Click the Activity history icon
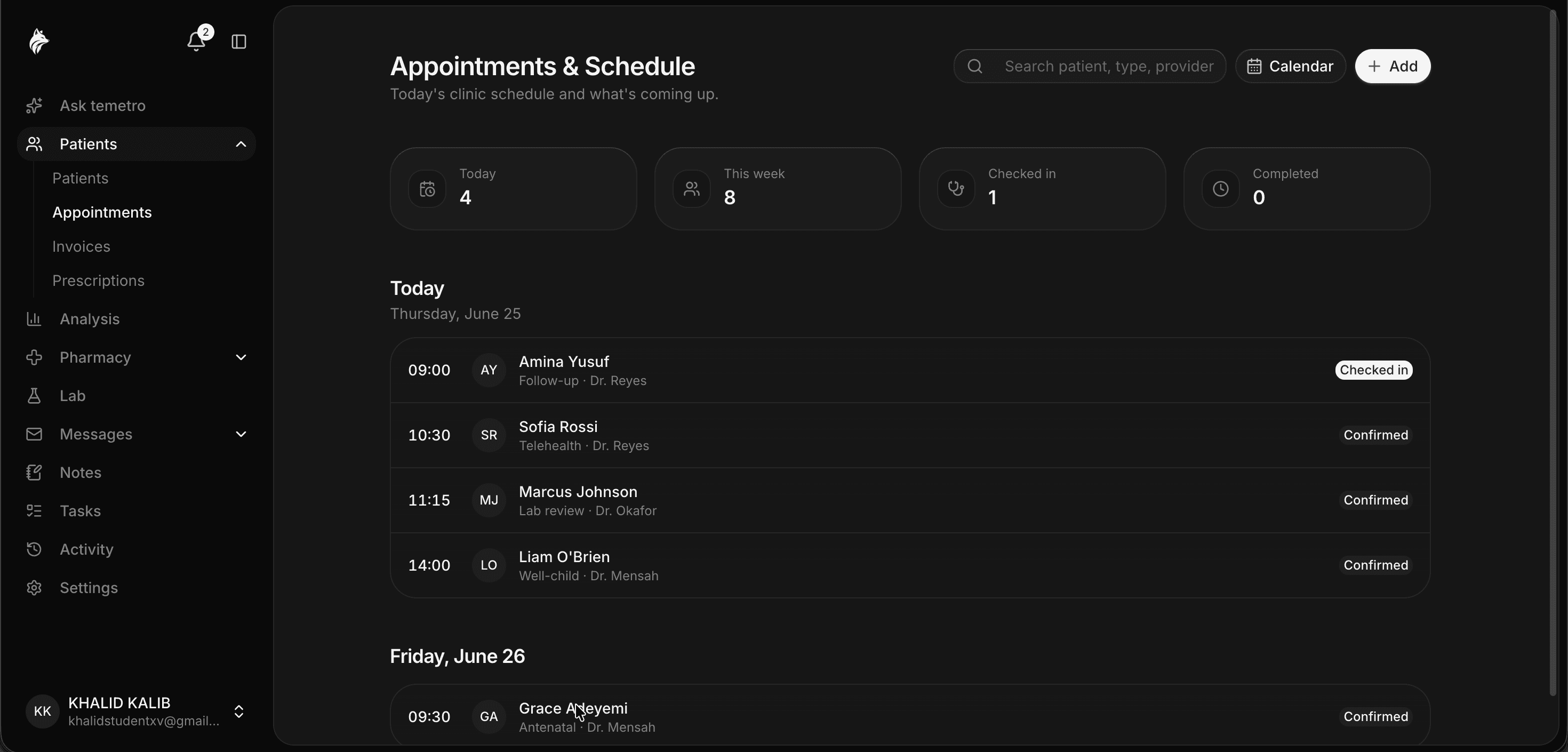 coord(34,549)
